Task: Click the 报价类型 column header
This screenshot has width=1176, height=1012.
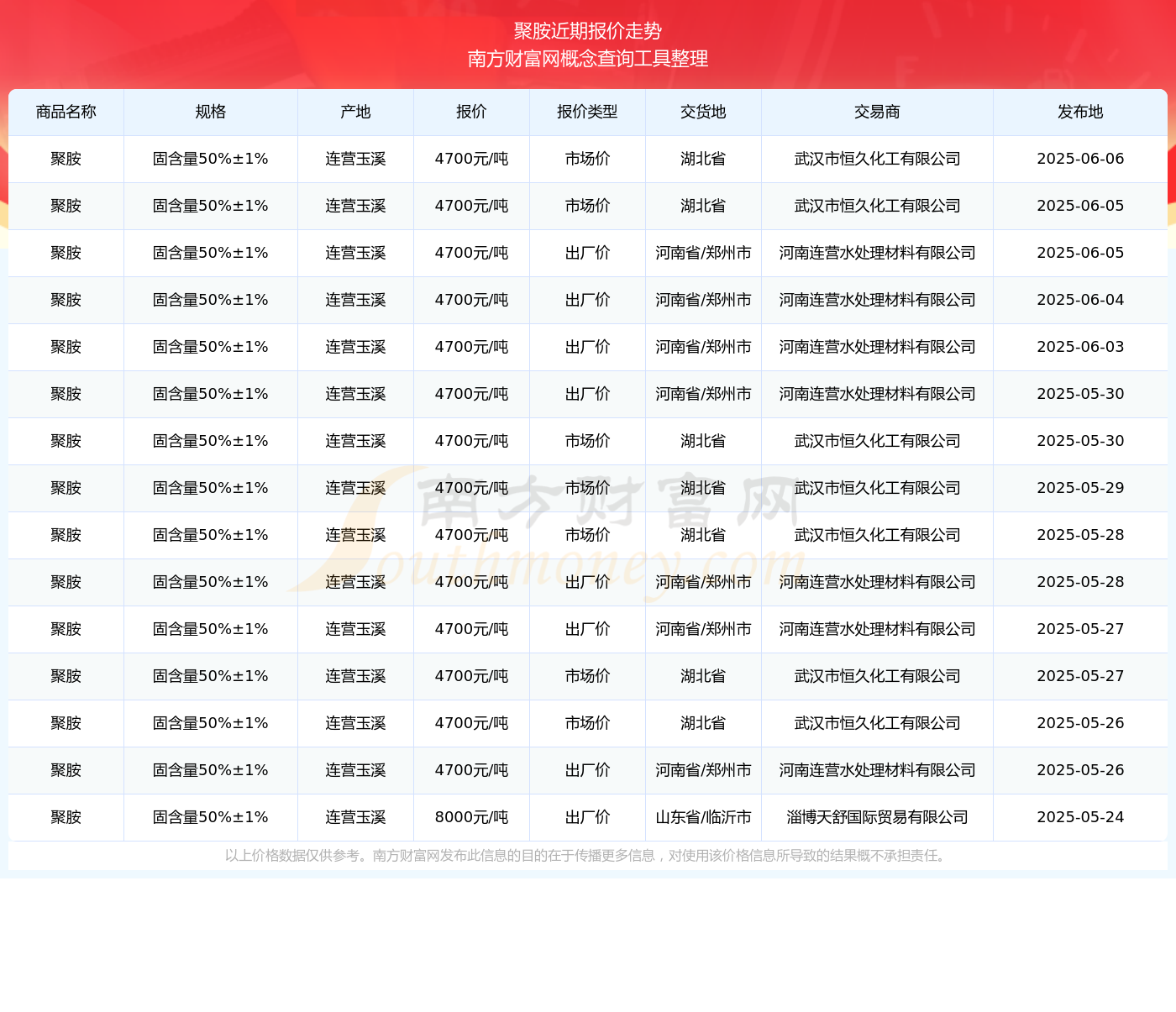Action: pos(587,112)
